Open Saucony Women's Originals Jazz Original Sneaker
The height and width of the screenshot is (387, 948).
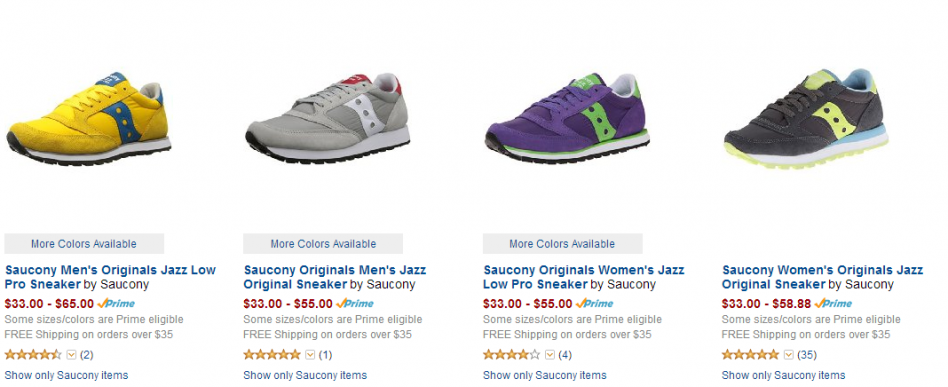(822, 277)
